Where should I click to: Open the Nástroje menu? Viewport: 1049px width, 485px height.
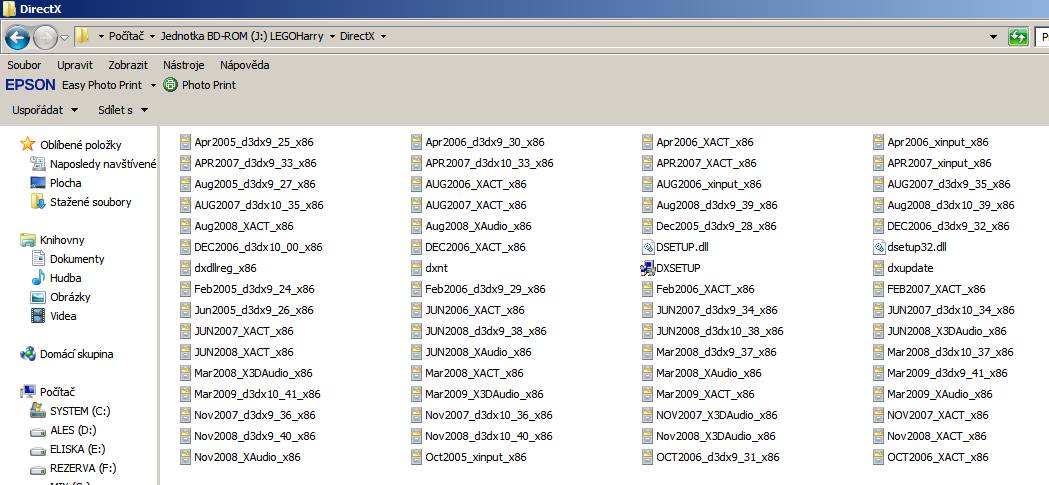click(183, 65)
